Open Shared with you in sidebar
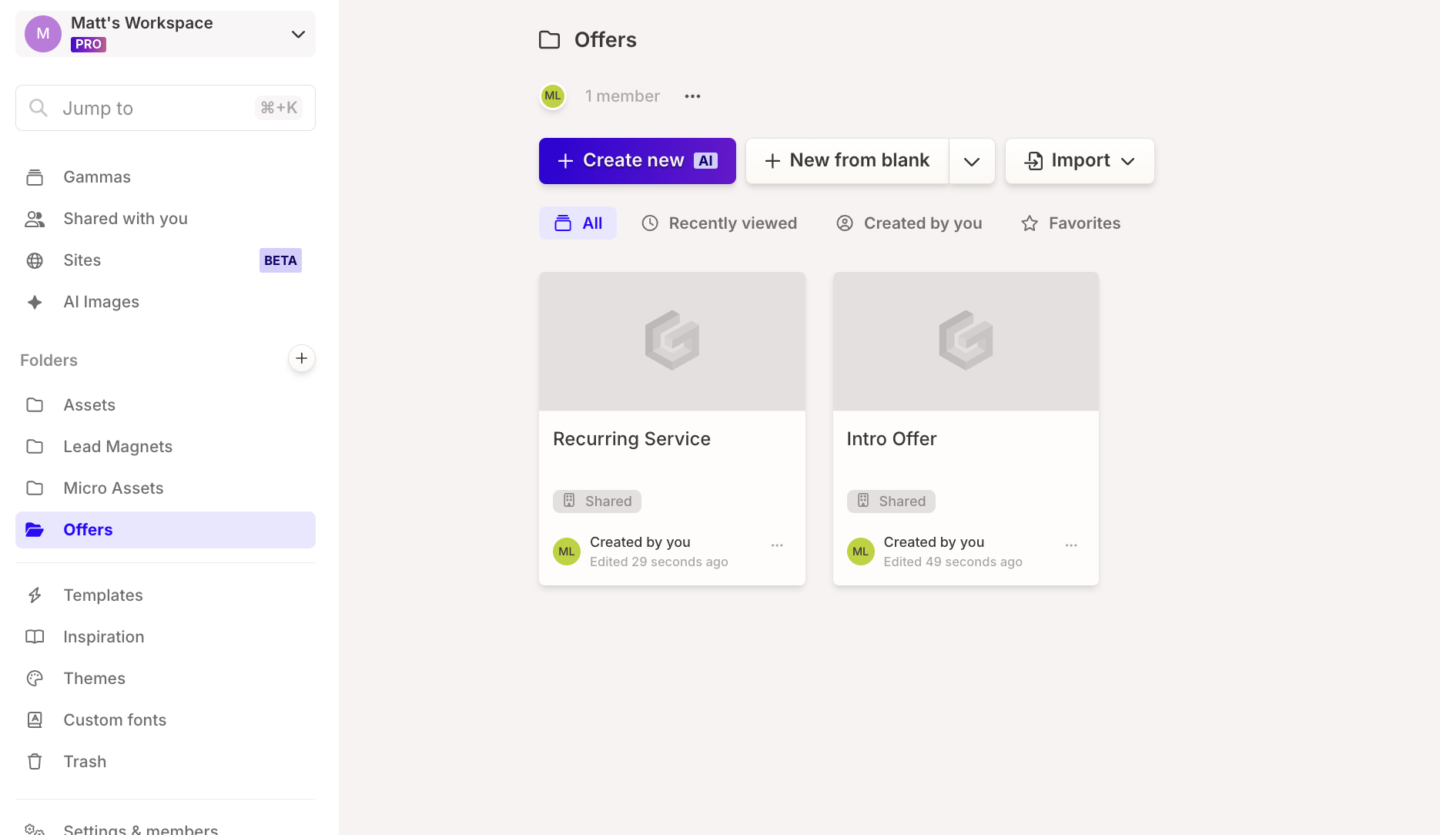The height and width of the screenshot is (835, 1440). (x=165, y=219)
